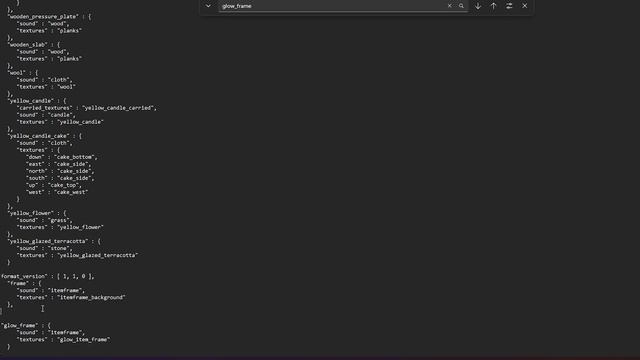Click the "east" cake_side line
640x360 pixels.
tap(58, 164)
